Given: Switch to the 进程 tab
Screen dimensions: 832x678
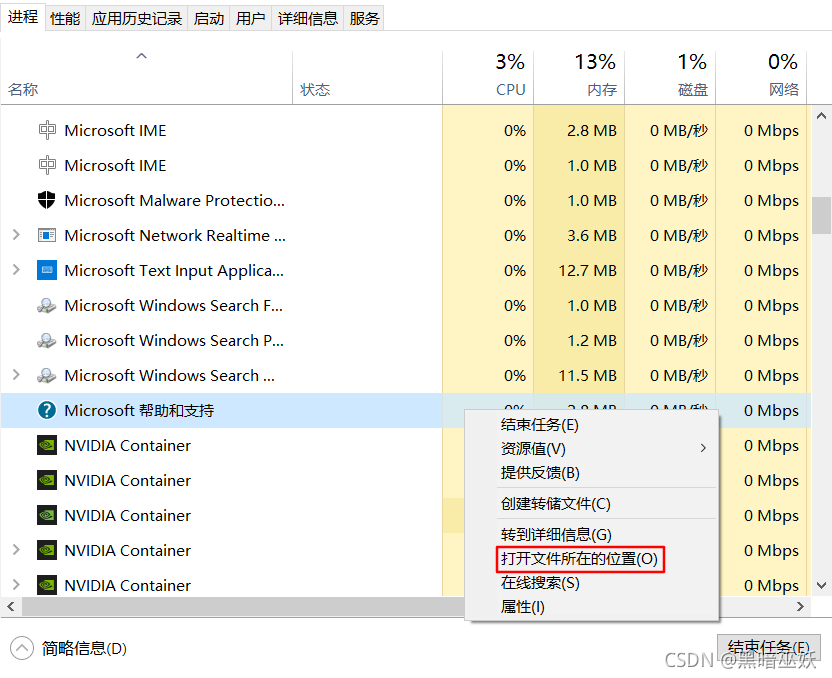Looking at the screenshot, I should [x=23, y=17].
